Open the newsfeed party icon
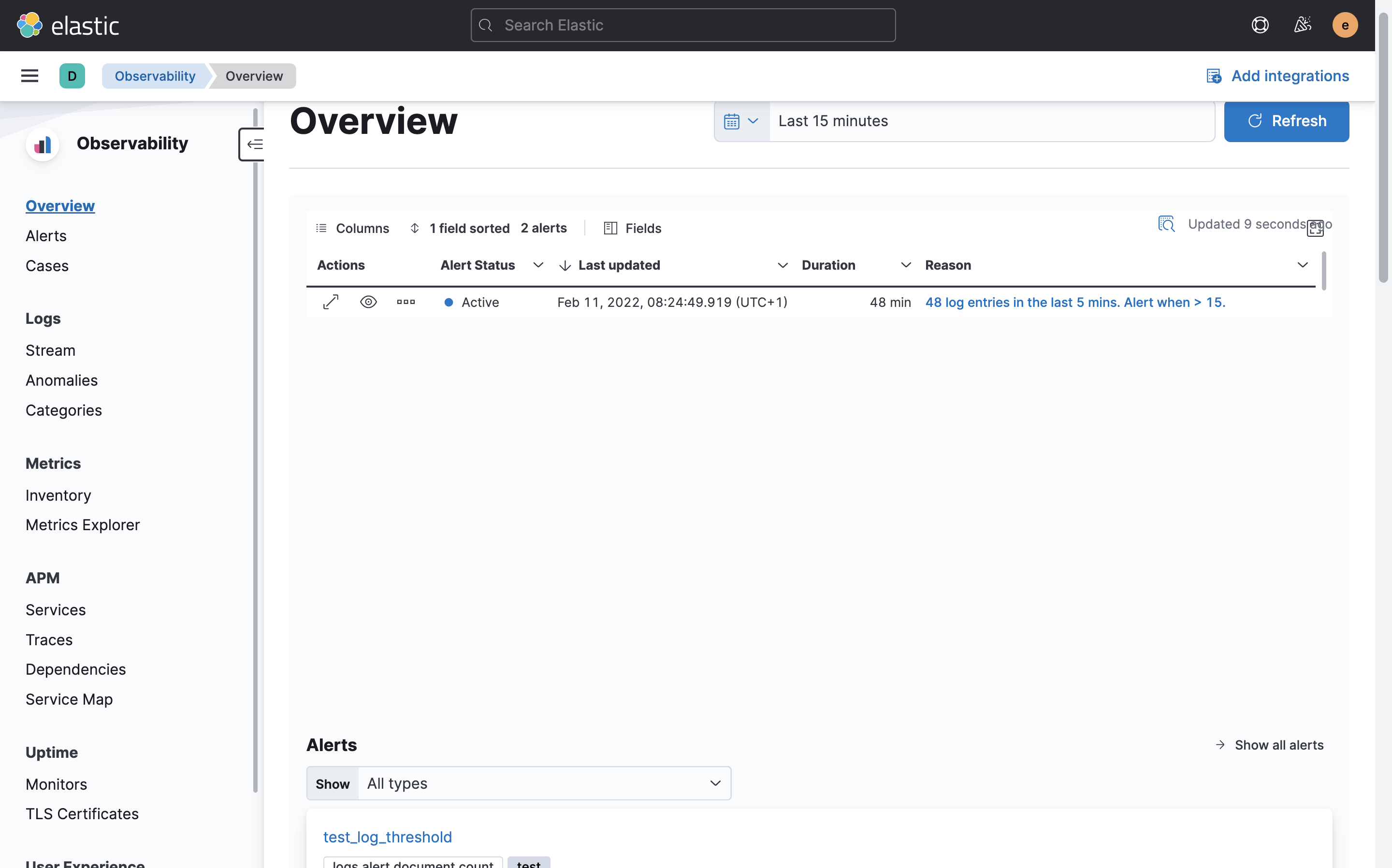 tap(1303, 25)
